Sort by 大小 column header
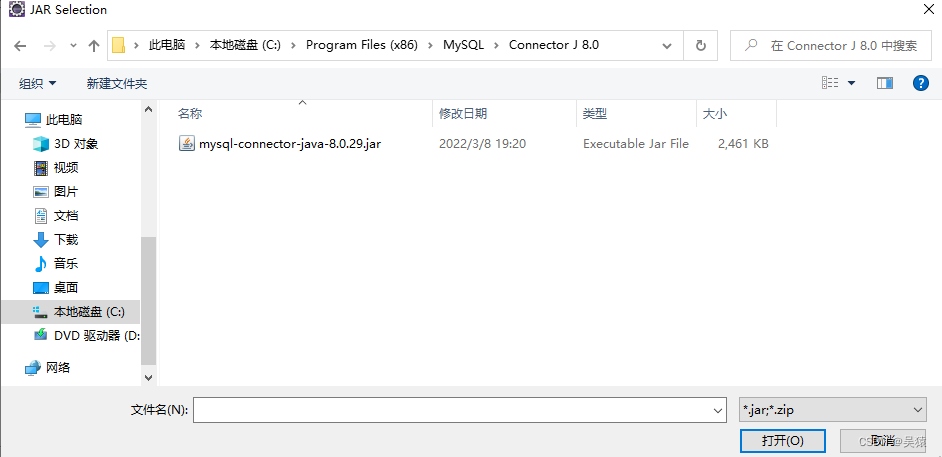This screenshot has width=942, height=457. click(716, 113)
